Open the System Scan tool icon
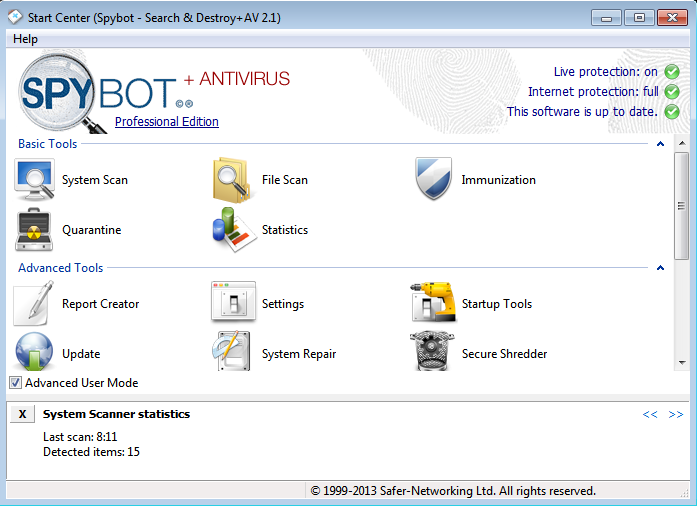Viewport: 697px width, 506px height. coord(35,180)
